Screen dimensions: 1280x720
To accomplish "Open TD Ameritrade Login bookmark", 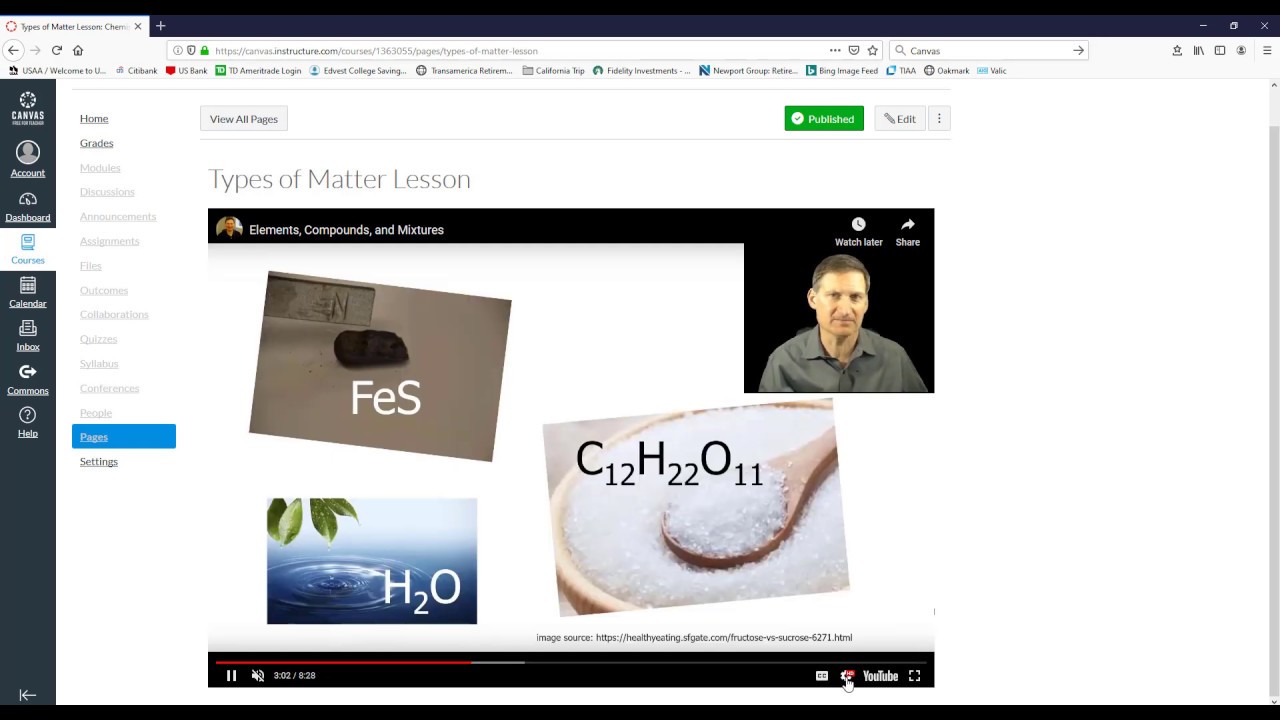I will point(259,71).
